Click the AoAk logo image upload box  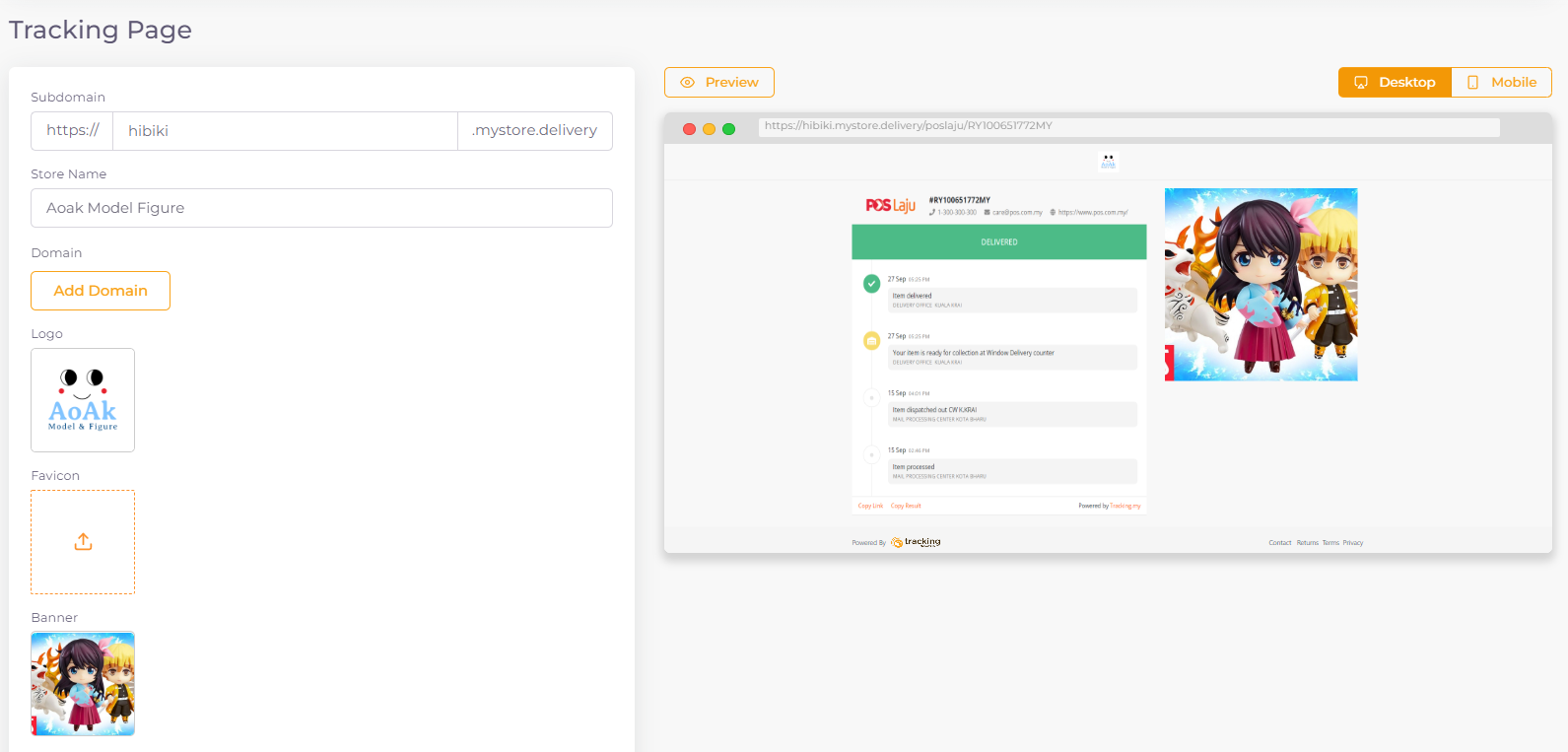(83, 400)
